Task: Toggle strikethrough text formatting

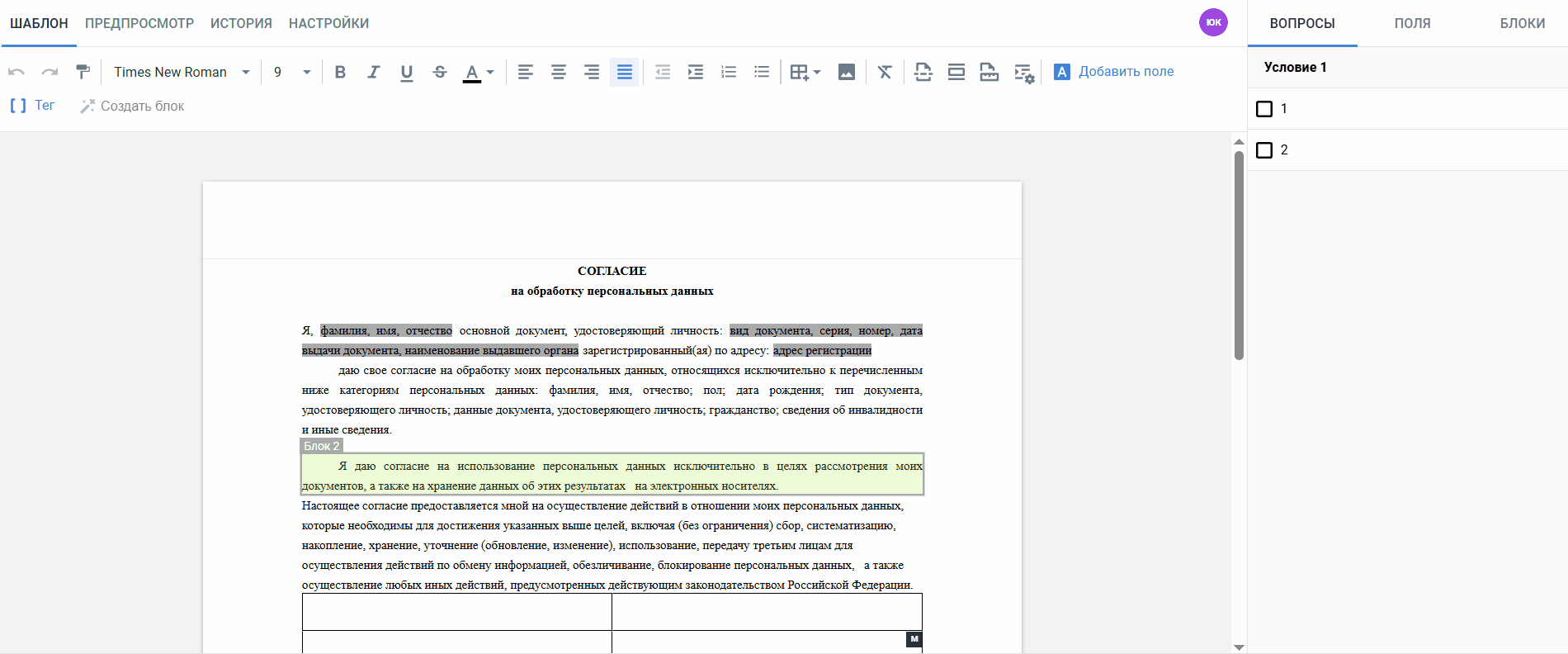Action: tap(440, 73)
